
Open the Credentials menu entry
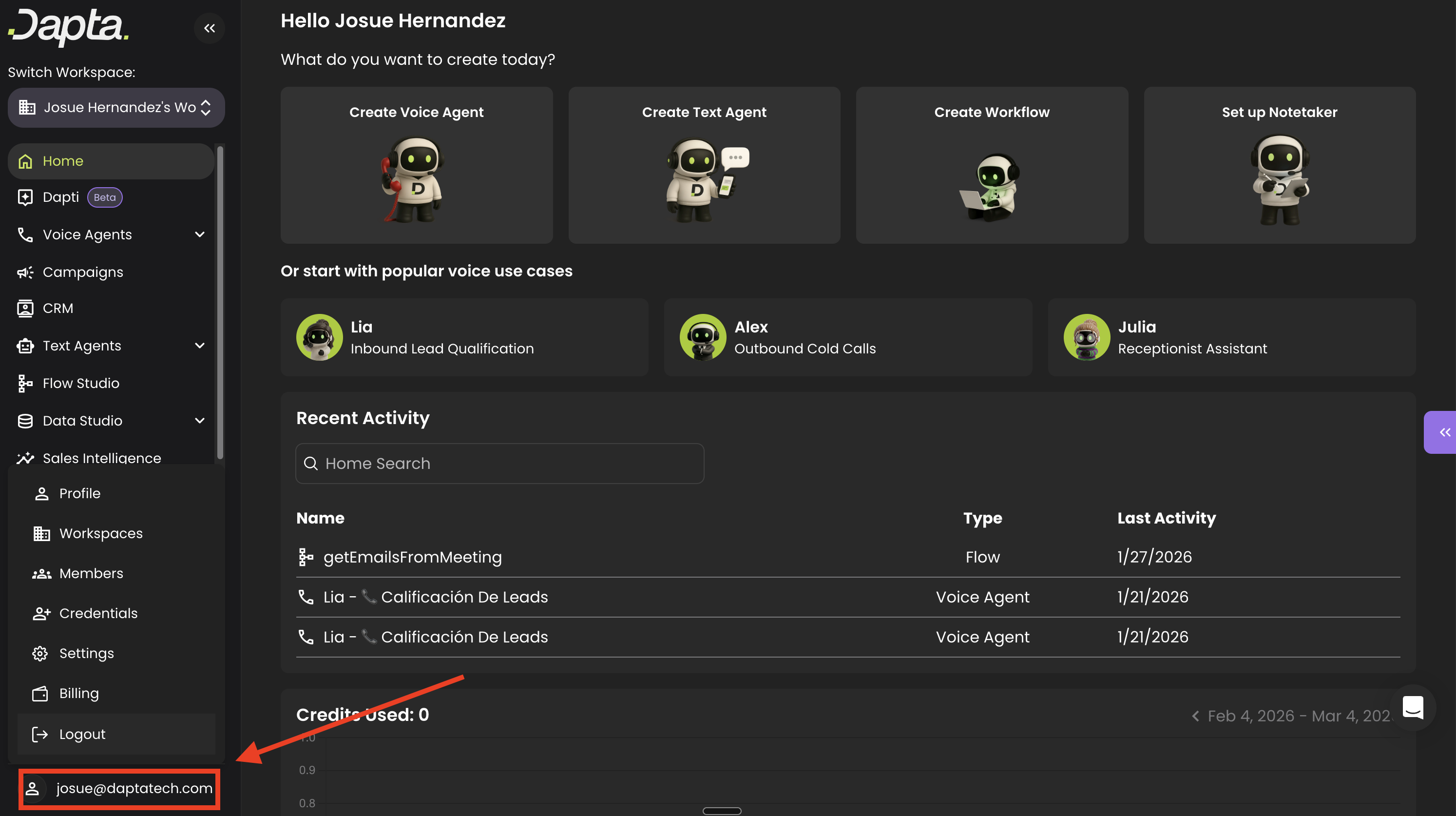[x=98, y=613]
